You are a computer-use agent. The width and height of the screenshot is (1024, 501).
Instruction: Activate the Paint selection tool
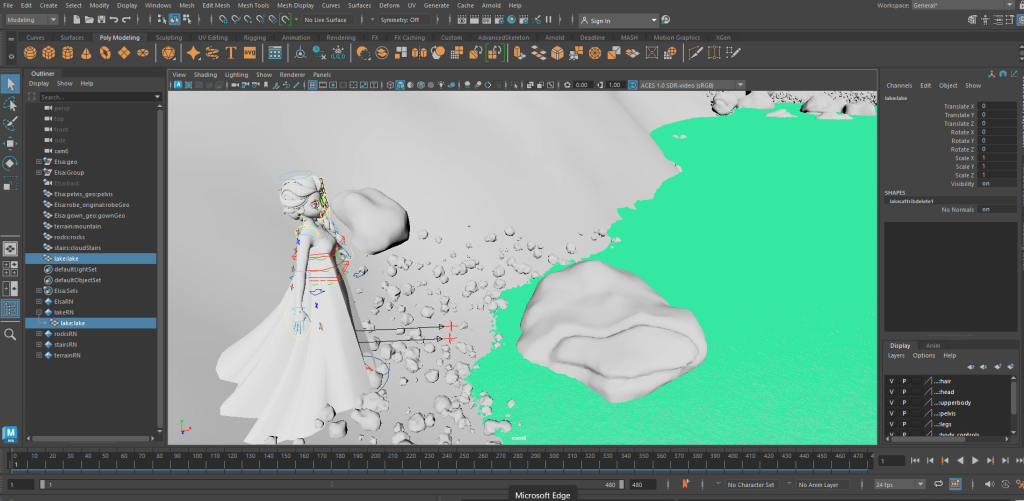tap(10, 123)
